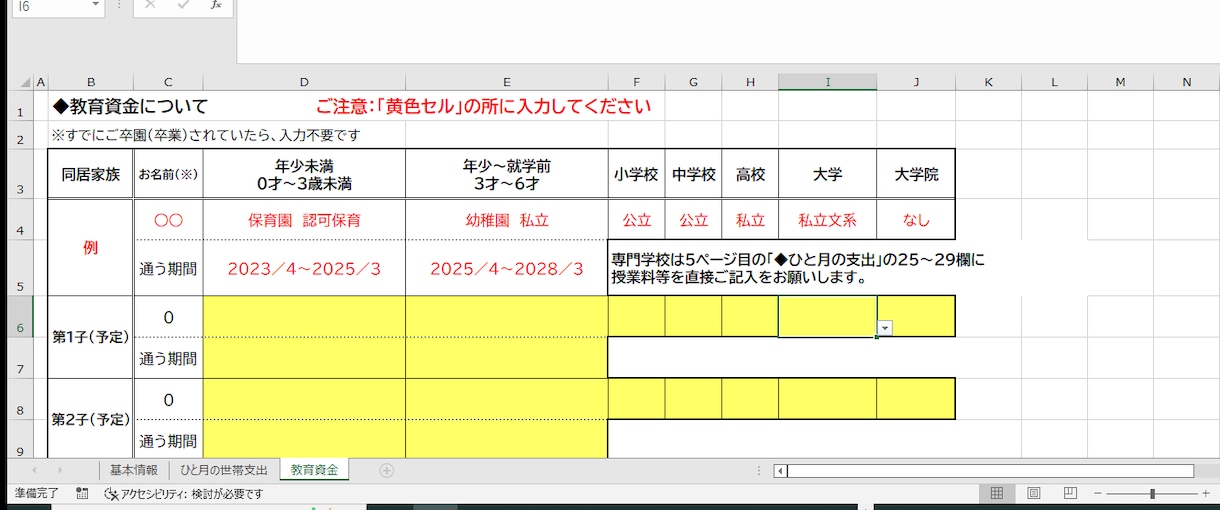Click the 専門学校 note text
Screen dimensions: 1220x510
[798, 268]
